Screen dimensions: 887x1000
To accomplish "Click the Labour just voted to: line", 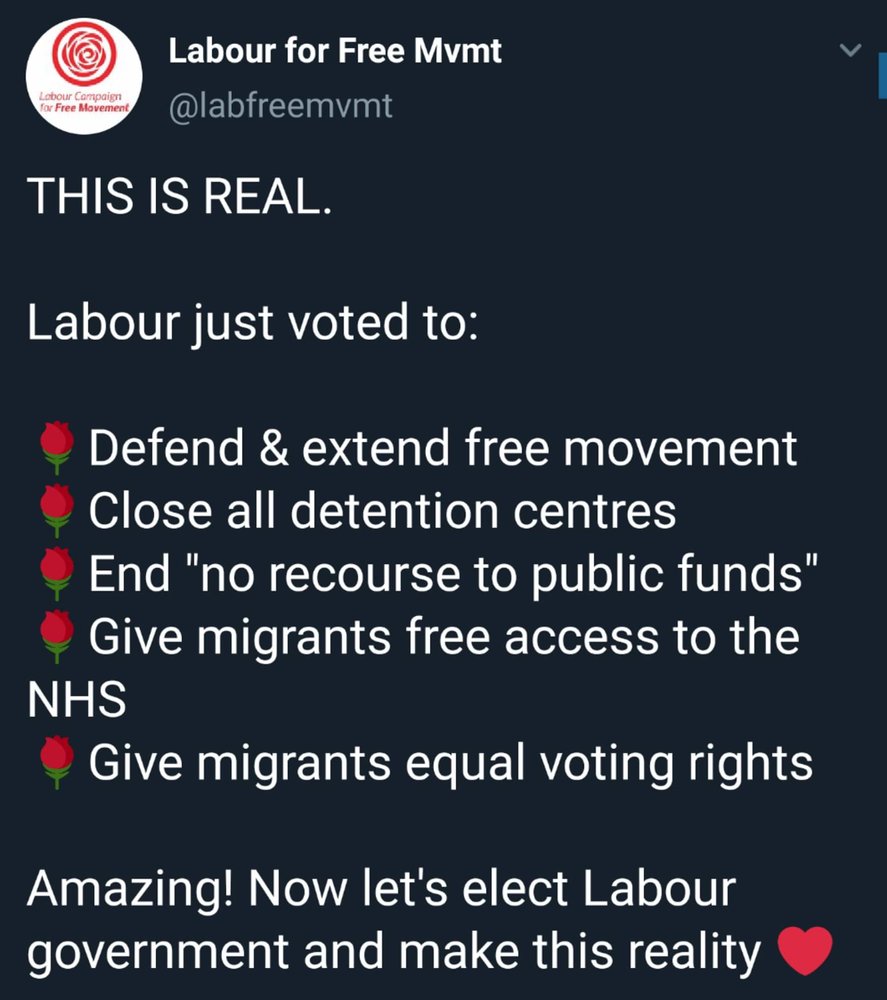I will (253, 323).
